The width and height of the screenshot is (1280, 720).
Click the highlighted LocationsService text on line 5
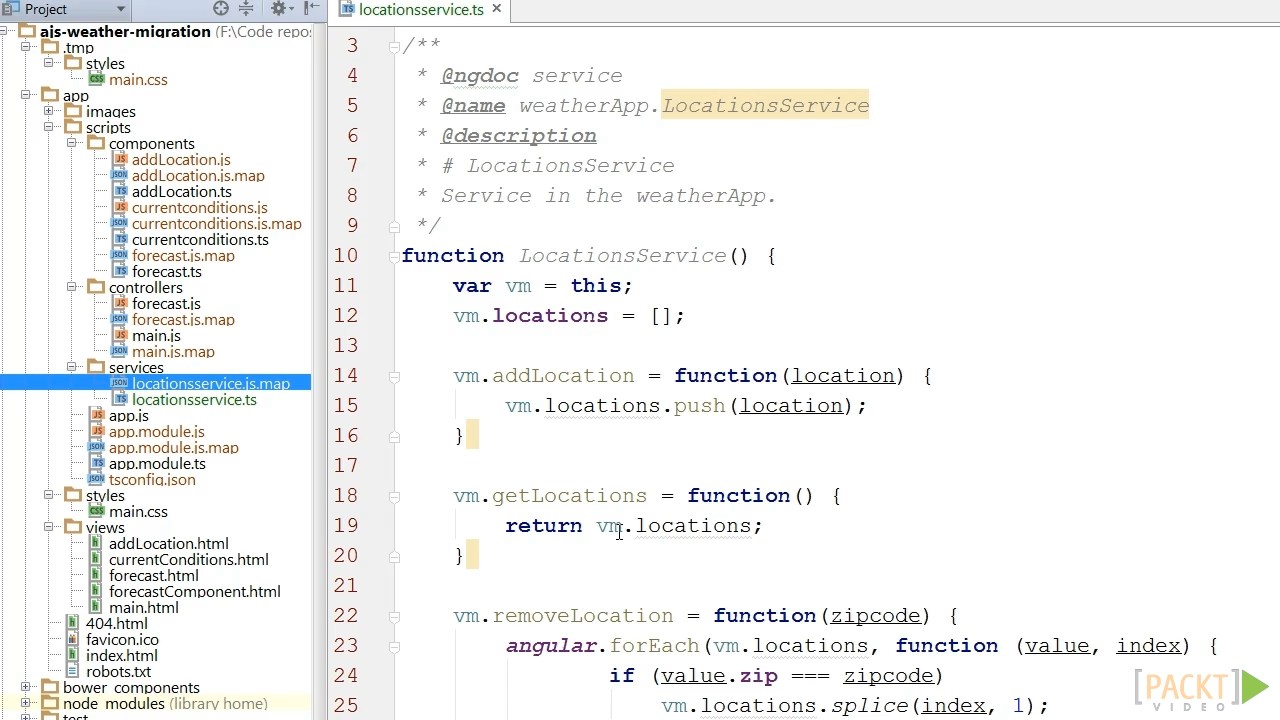coord(765,105)
